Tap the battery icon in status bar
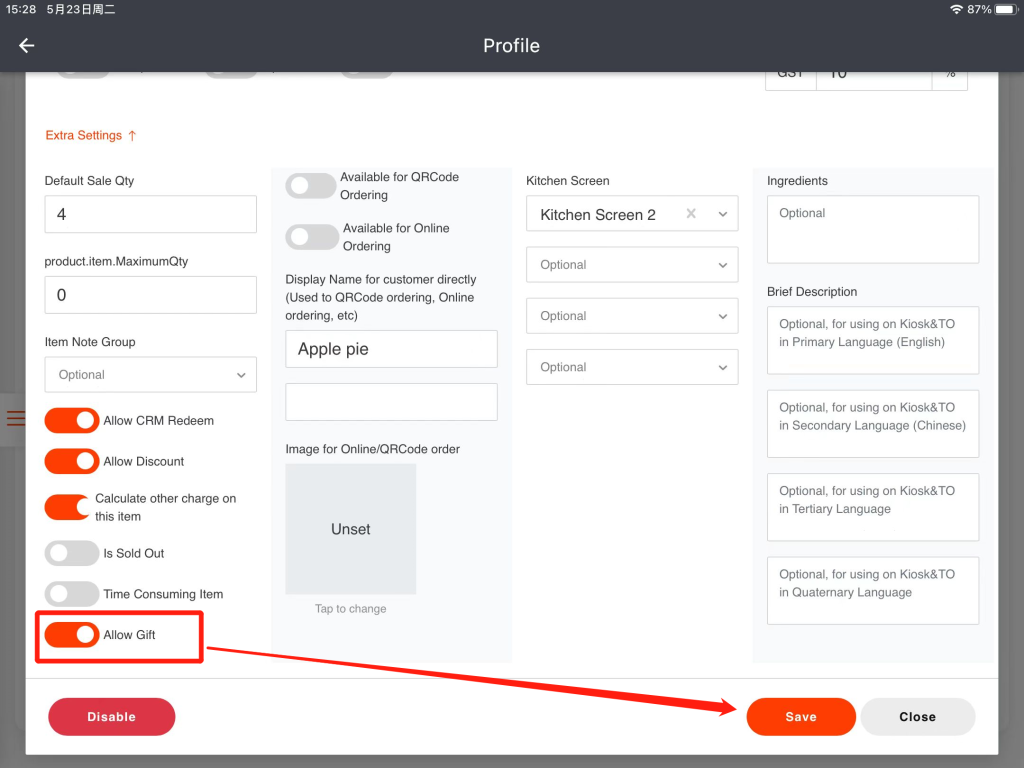Image resolution: width=1024 pixels, height=768 pixels. 1005,9
